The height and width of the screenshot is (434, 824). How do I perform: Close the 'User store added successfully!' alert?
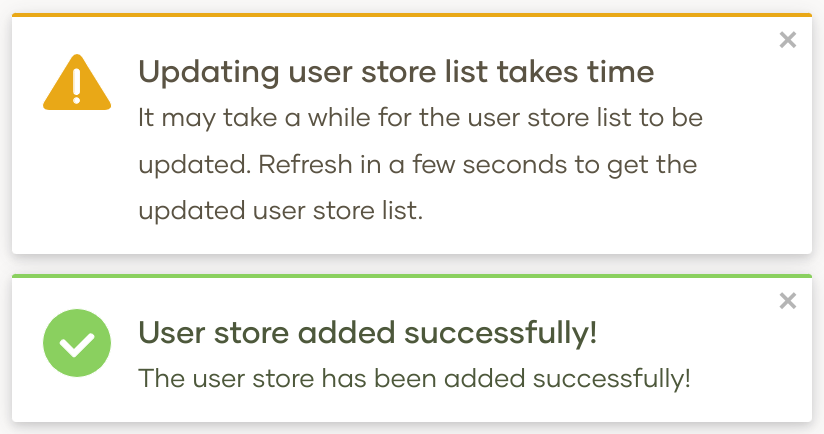(788, 301)
